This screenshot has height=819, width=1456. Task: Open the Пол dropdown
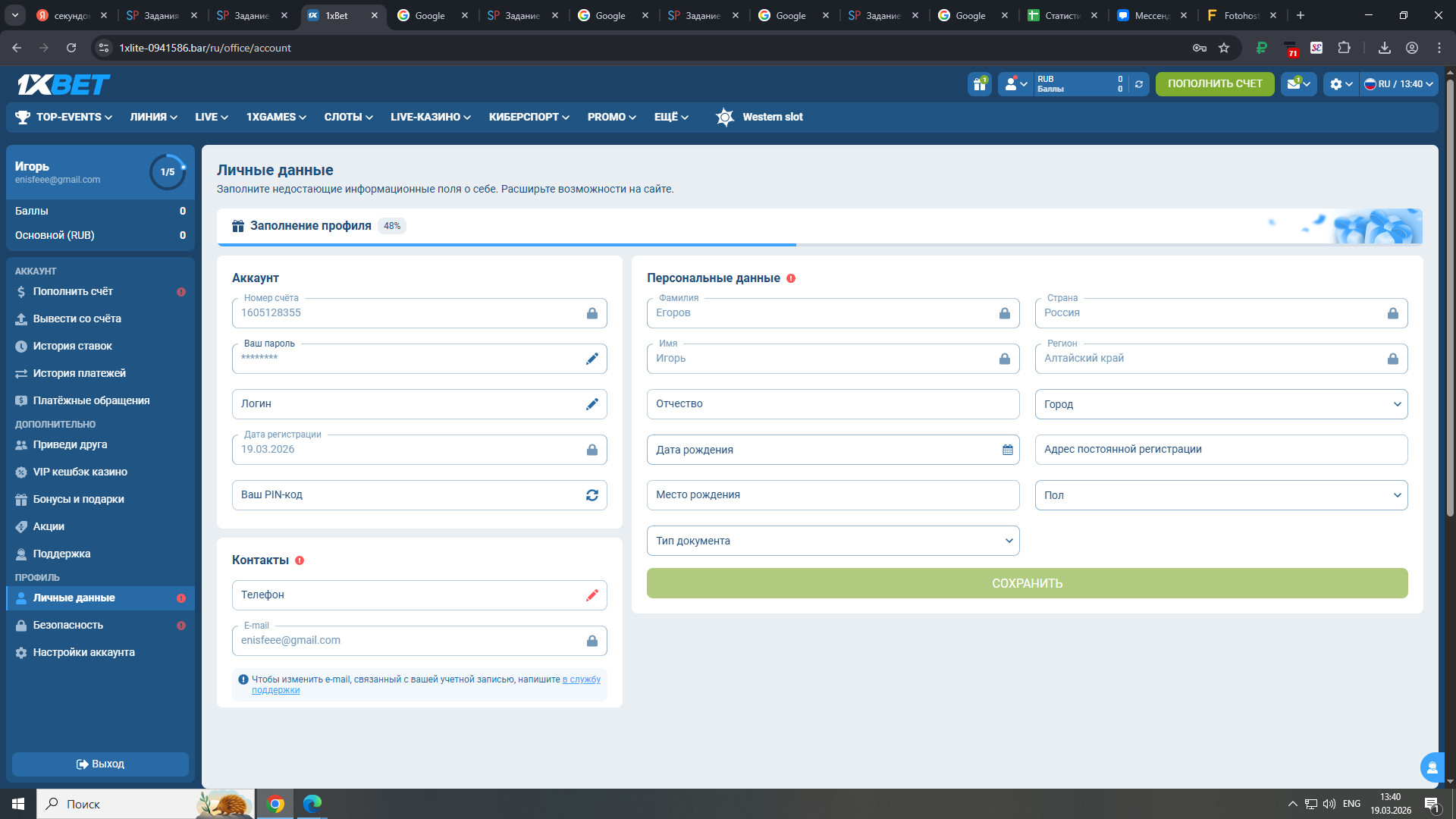(1220, 495)
